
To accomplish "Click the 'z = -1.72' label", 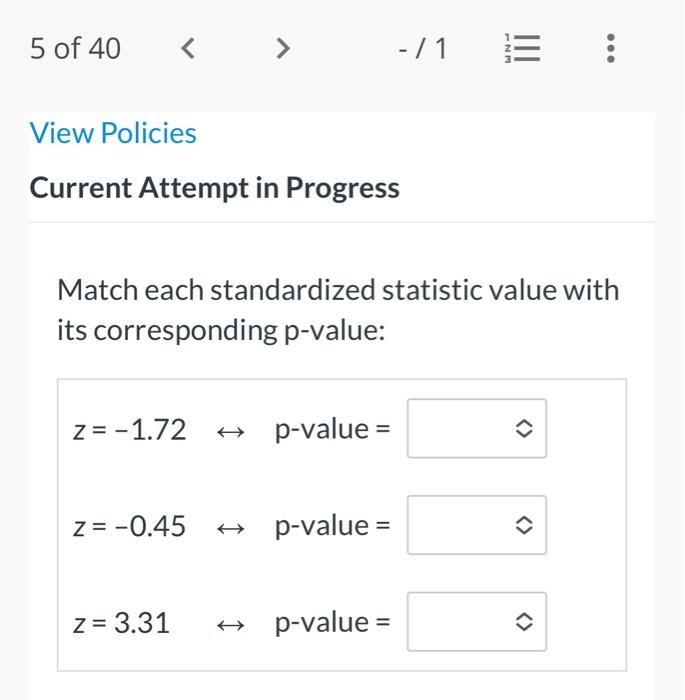I will (x=130, y=430).
